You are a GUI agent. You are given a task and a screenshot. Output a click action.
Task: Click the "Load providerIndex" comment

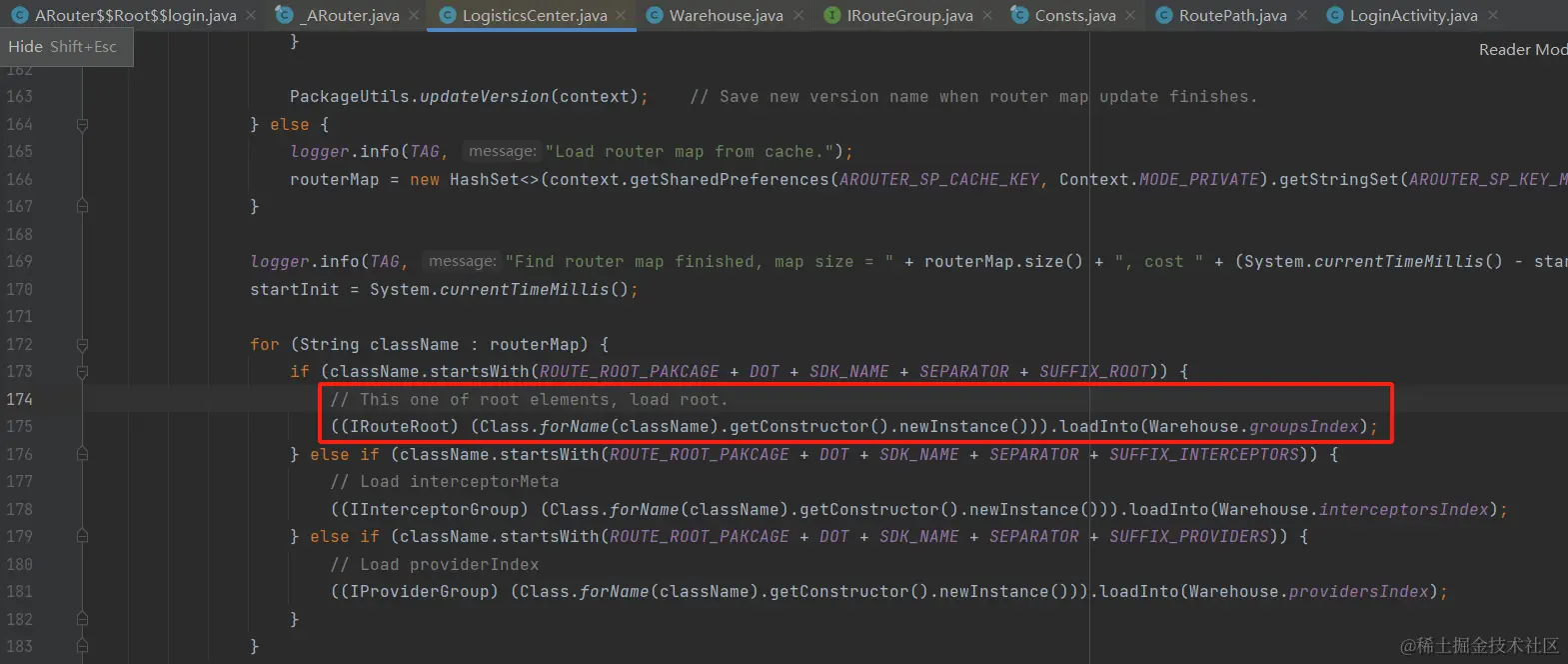435,565
